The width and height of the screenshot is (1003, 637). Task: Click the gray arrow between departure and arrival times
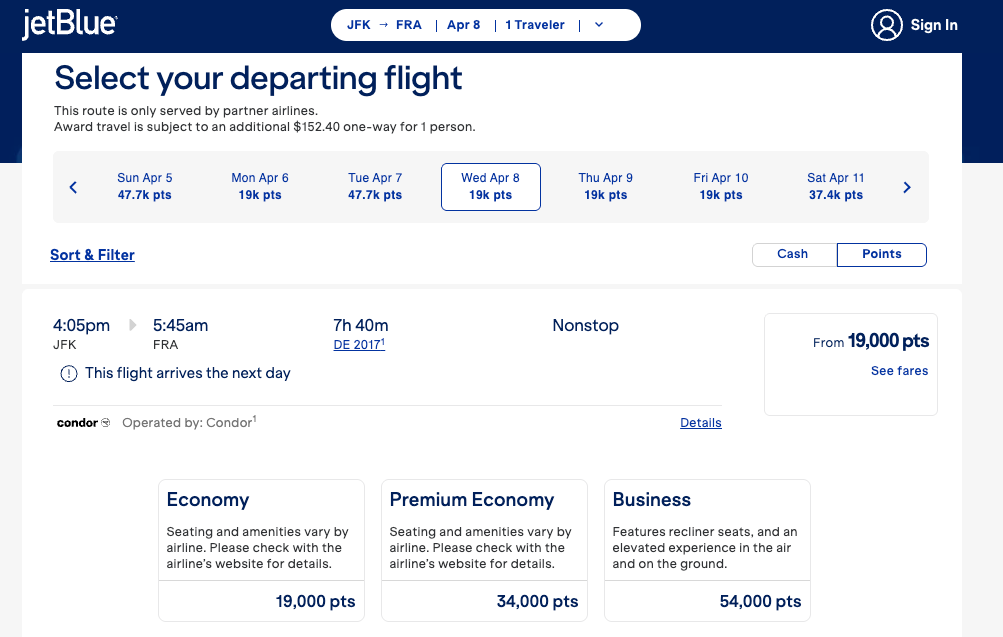click(x=131, y=324)
